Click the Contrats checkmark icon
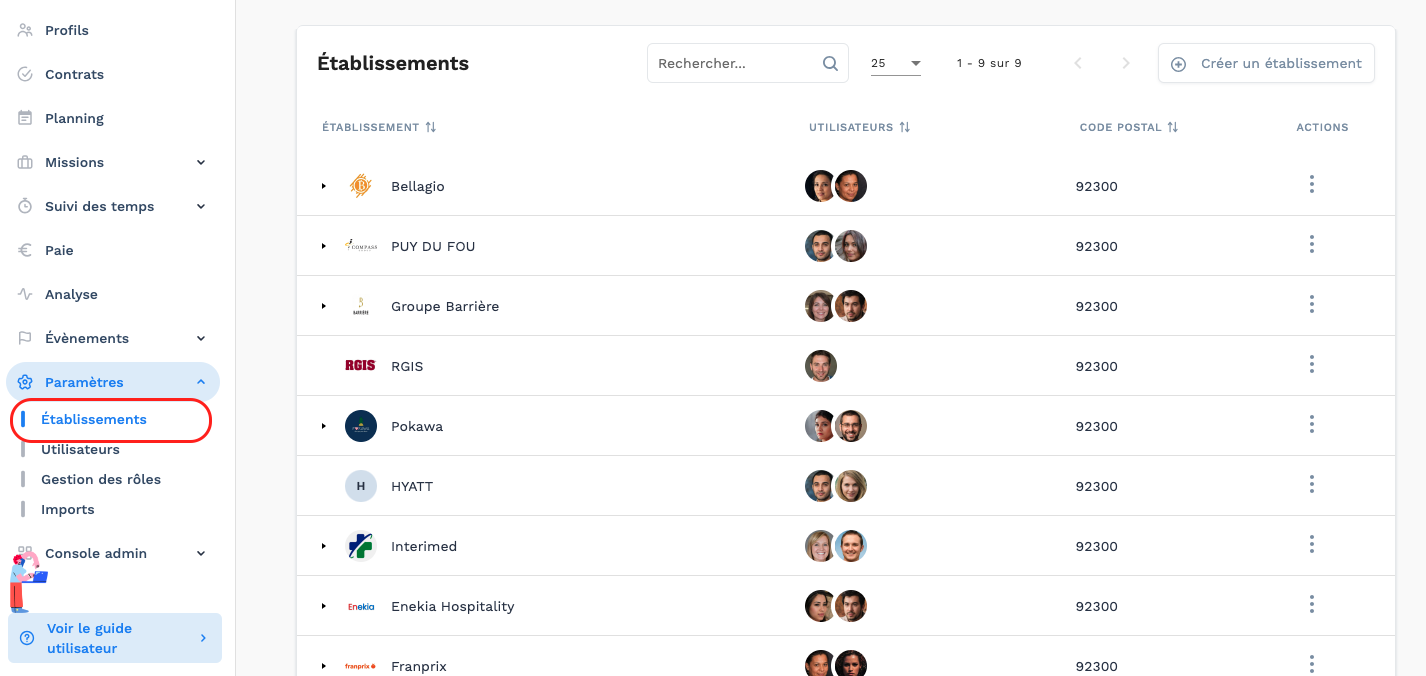Viewport: 1426px width, 676px height. pos(26,74)
